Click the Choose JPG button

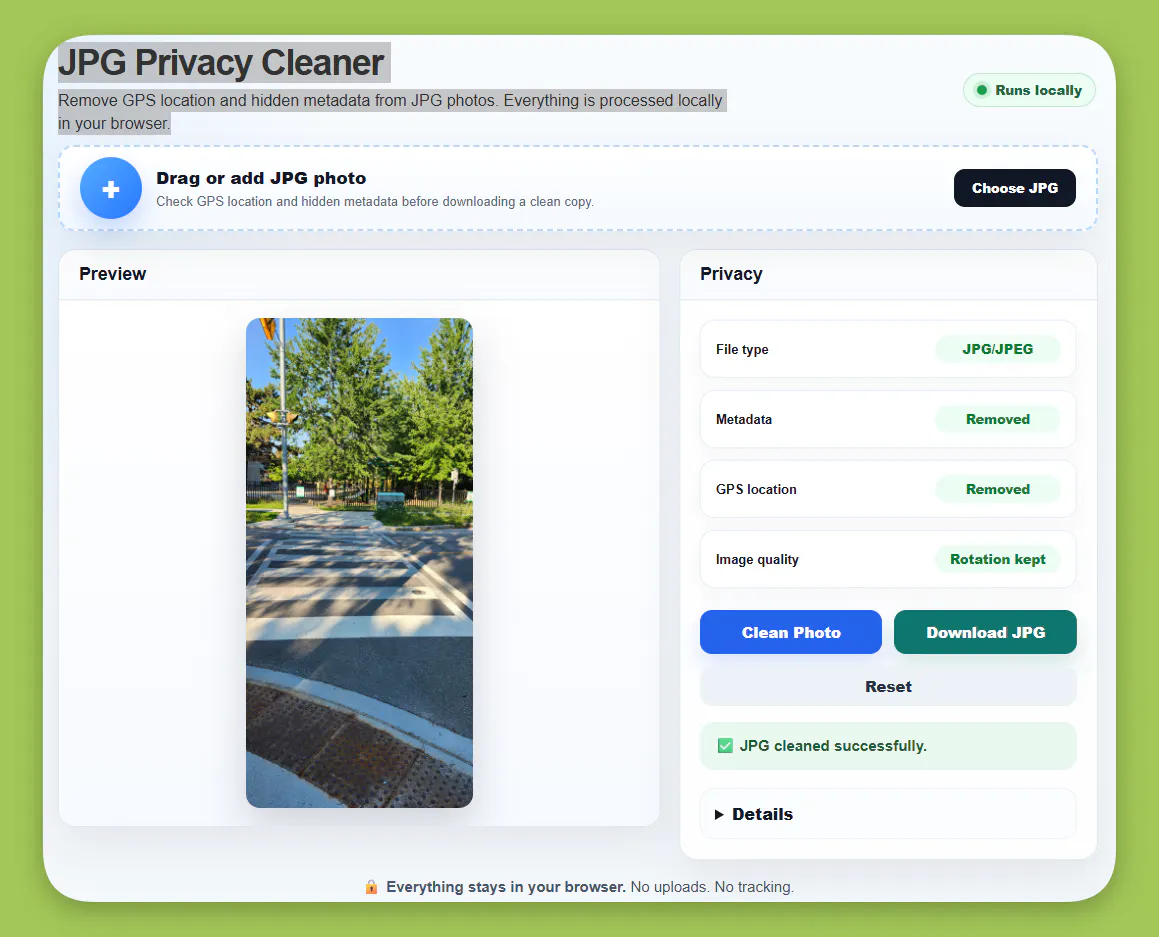click(x=1014, y=188)
